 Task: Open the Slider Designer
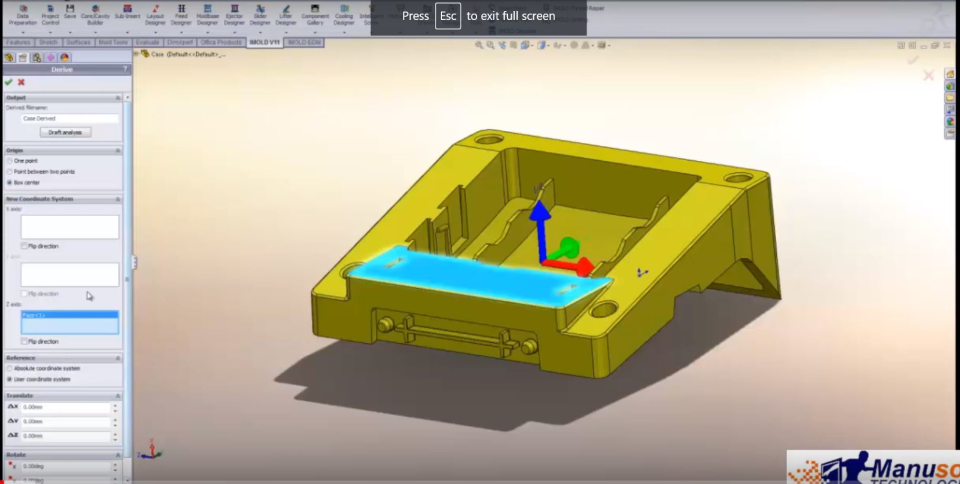tap(260, 15)
